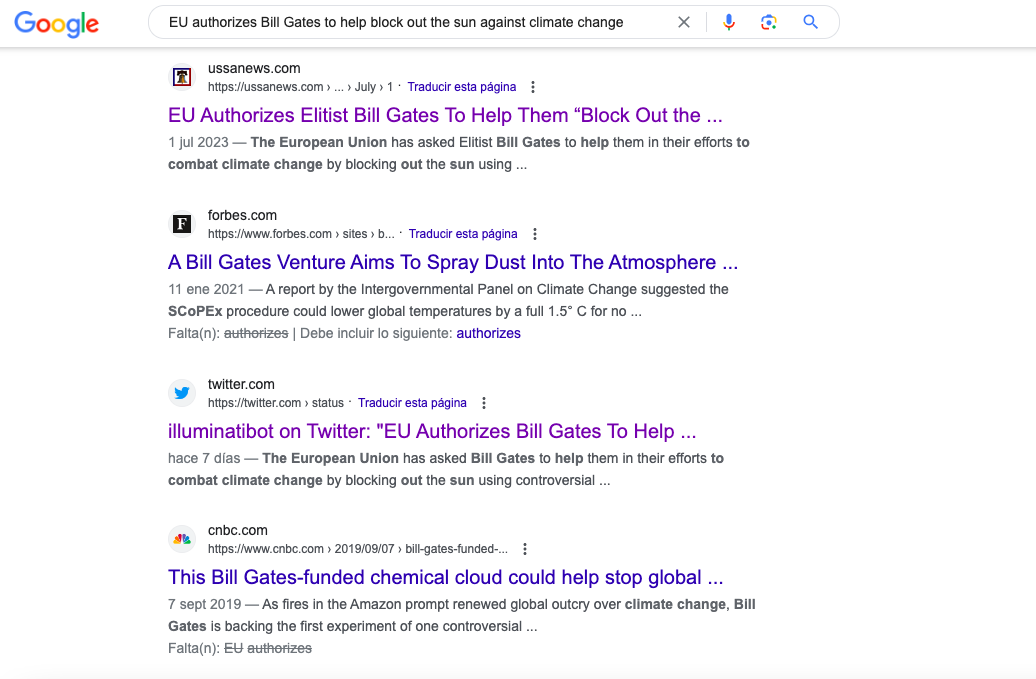Screen dimensions: 1036x679
Task: Open more options for forbes.com result
Action: tap(535, 234)
